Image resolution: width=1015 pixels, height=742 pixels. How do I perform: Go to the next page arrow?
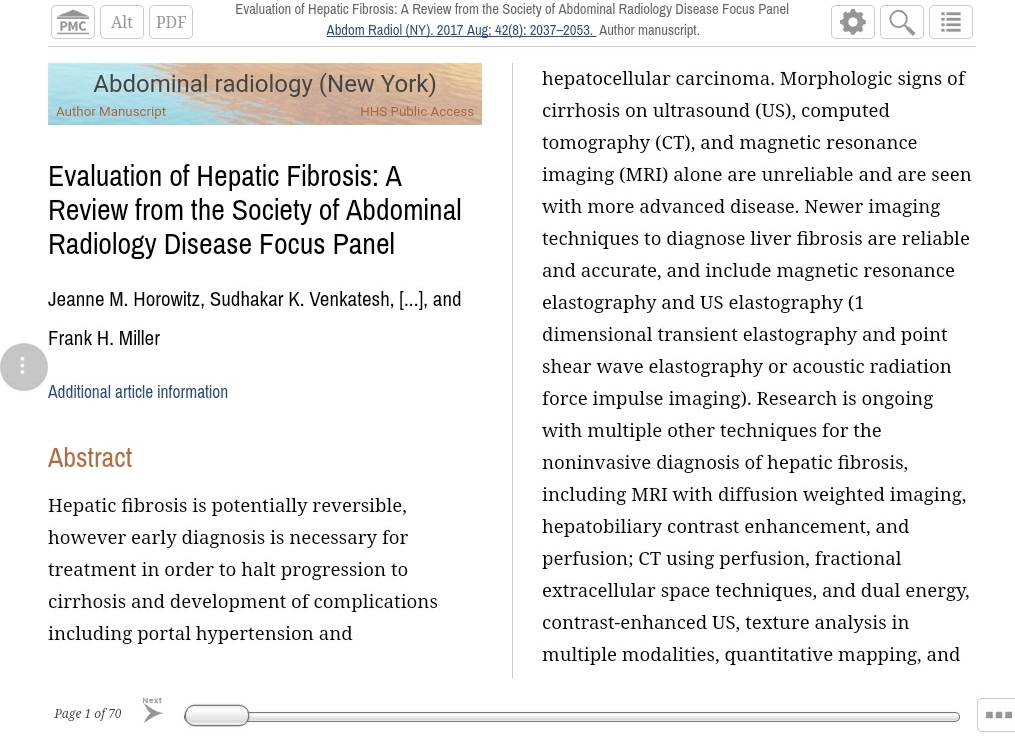coord(152,714)
